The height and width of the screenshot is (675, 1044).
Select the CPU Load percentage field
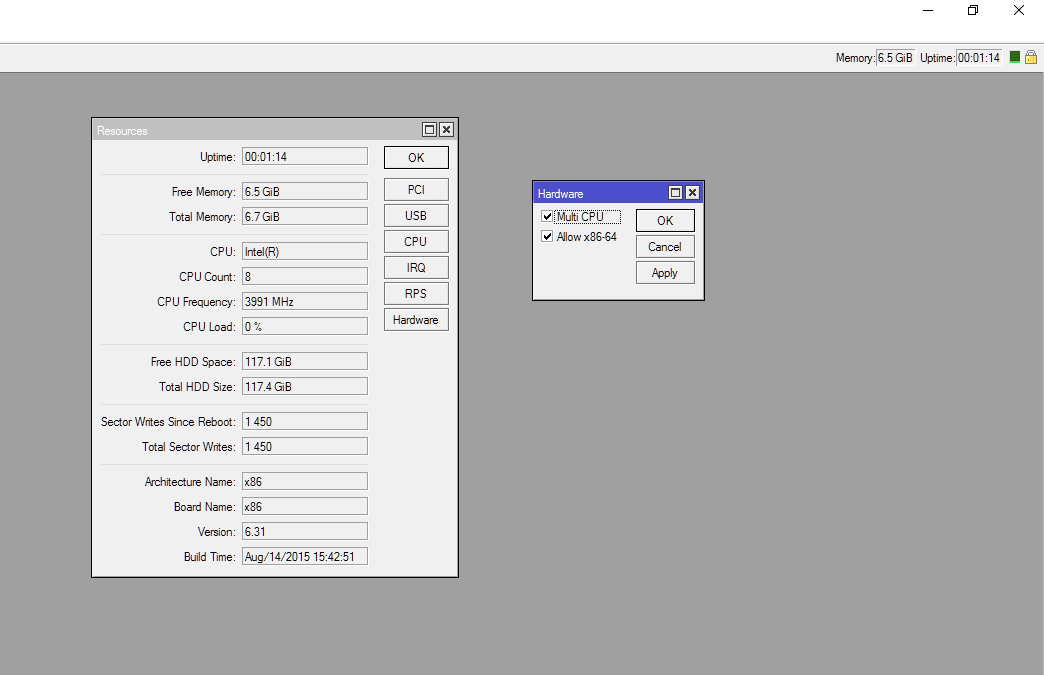pyautogui.click(x=304, y=325)
